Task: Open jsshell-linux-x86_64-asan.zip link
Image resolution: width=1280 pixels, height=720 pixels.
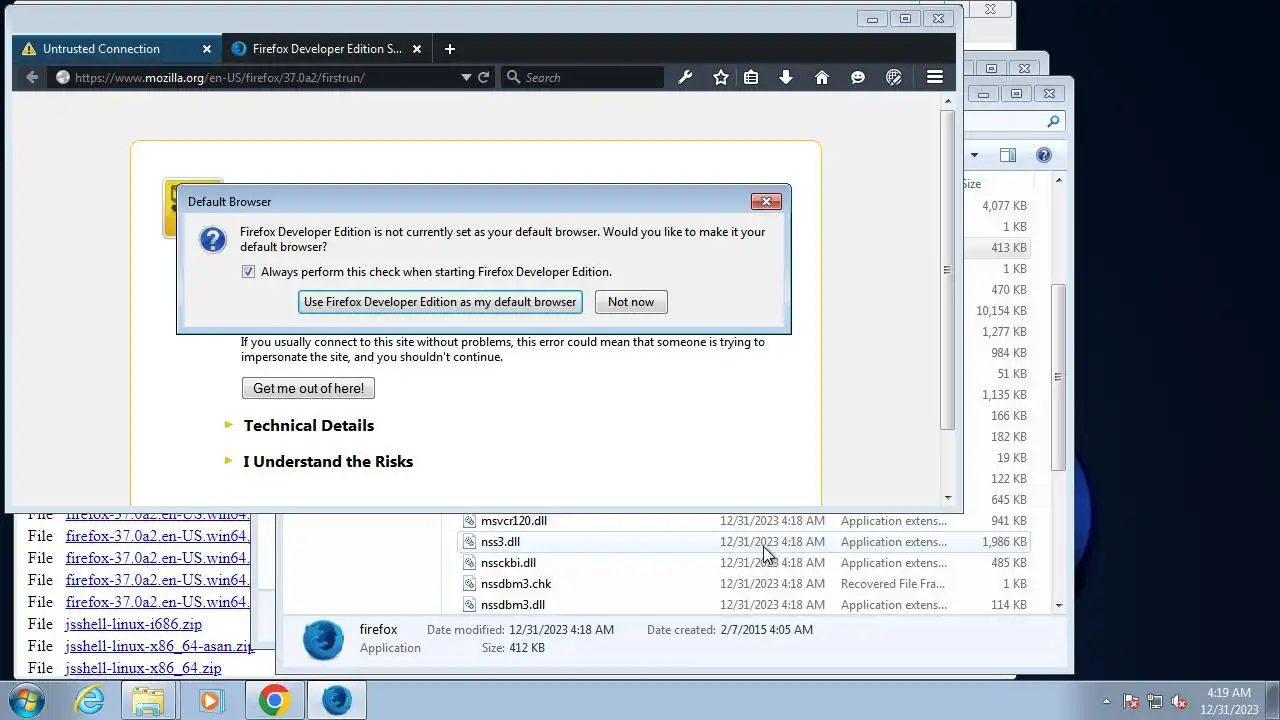Action: tap(160, 646)
